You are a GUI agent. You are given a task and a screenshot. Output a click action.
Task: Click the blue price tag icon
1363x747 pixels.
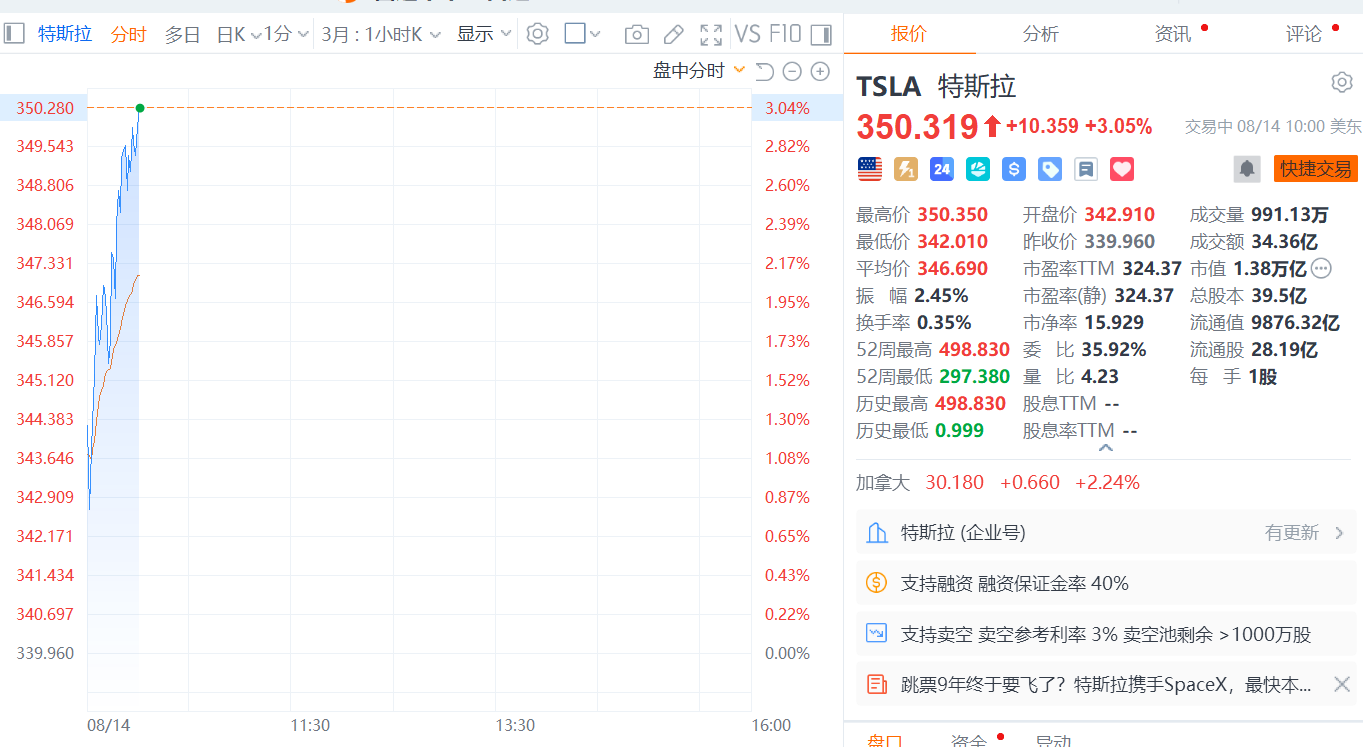[1050, 169]
